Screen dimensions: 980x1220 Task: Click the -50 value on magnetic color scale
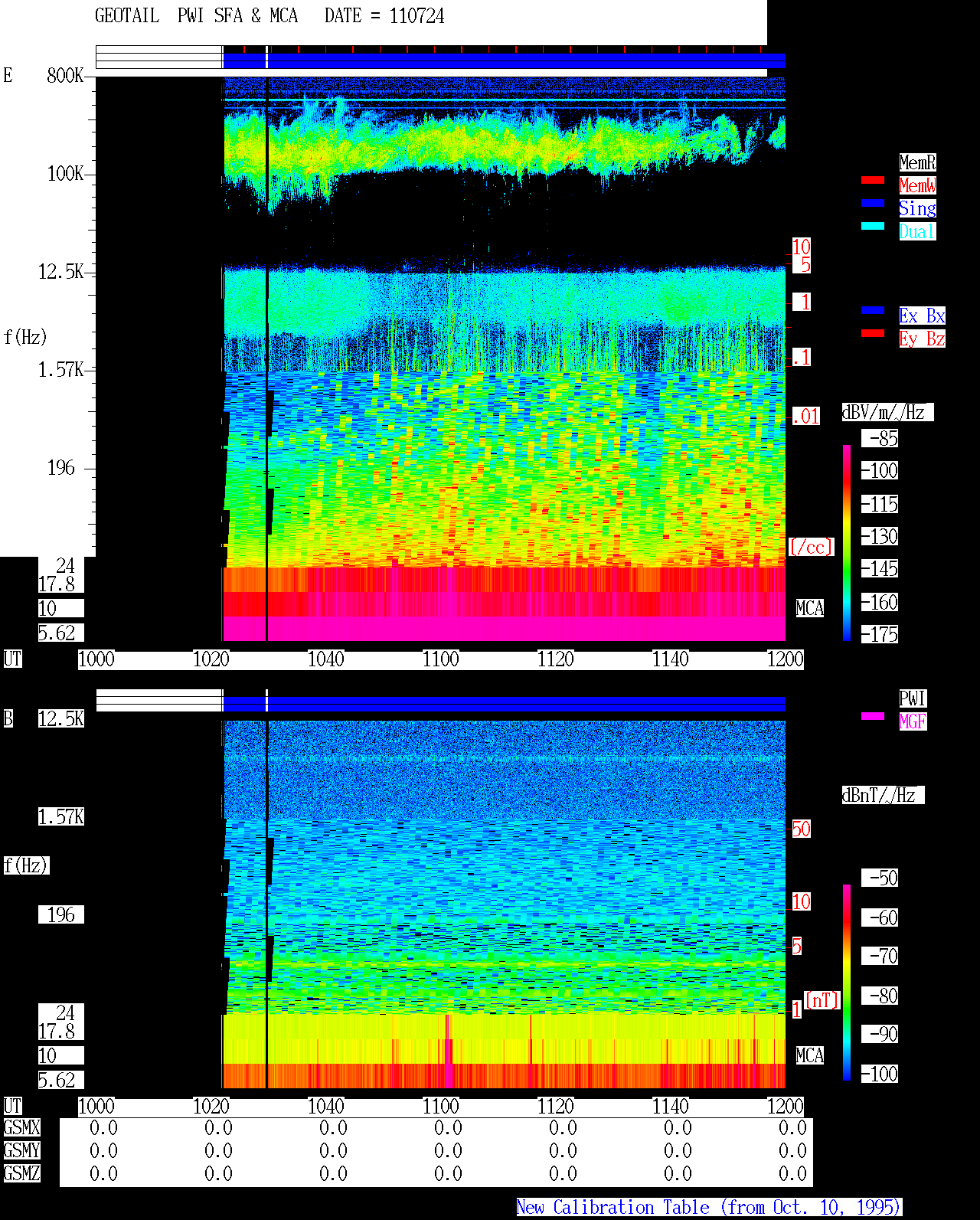click(880, 878)
